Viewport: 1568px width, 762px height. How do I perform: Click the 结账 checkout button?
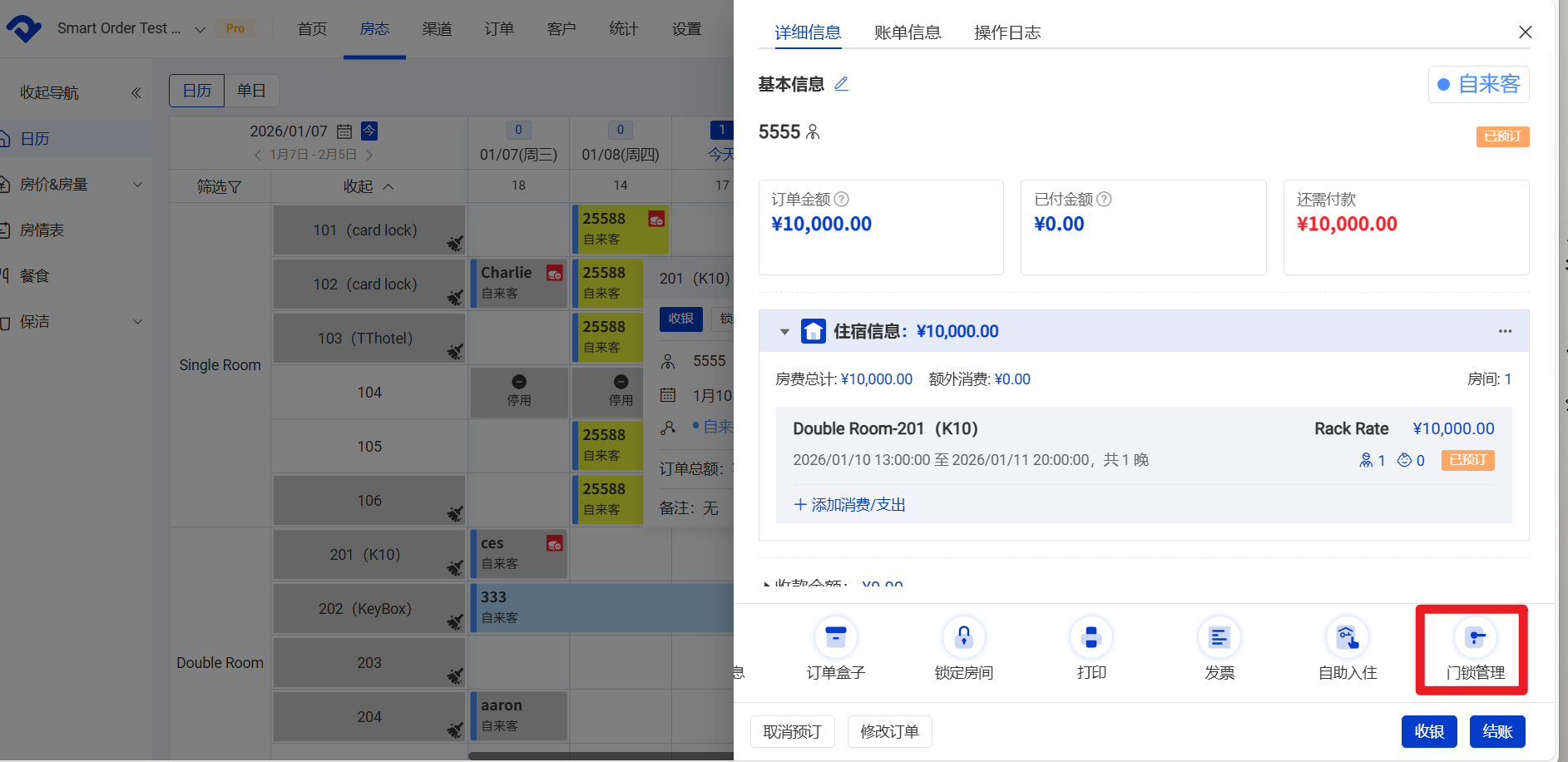pyautogui.click(x=1496, y=731)
